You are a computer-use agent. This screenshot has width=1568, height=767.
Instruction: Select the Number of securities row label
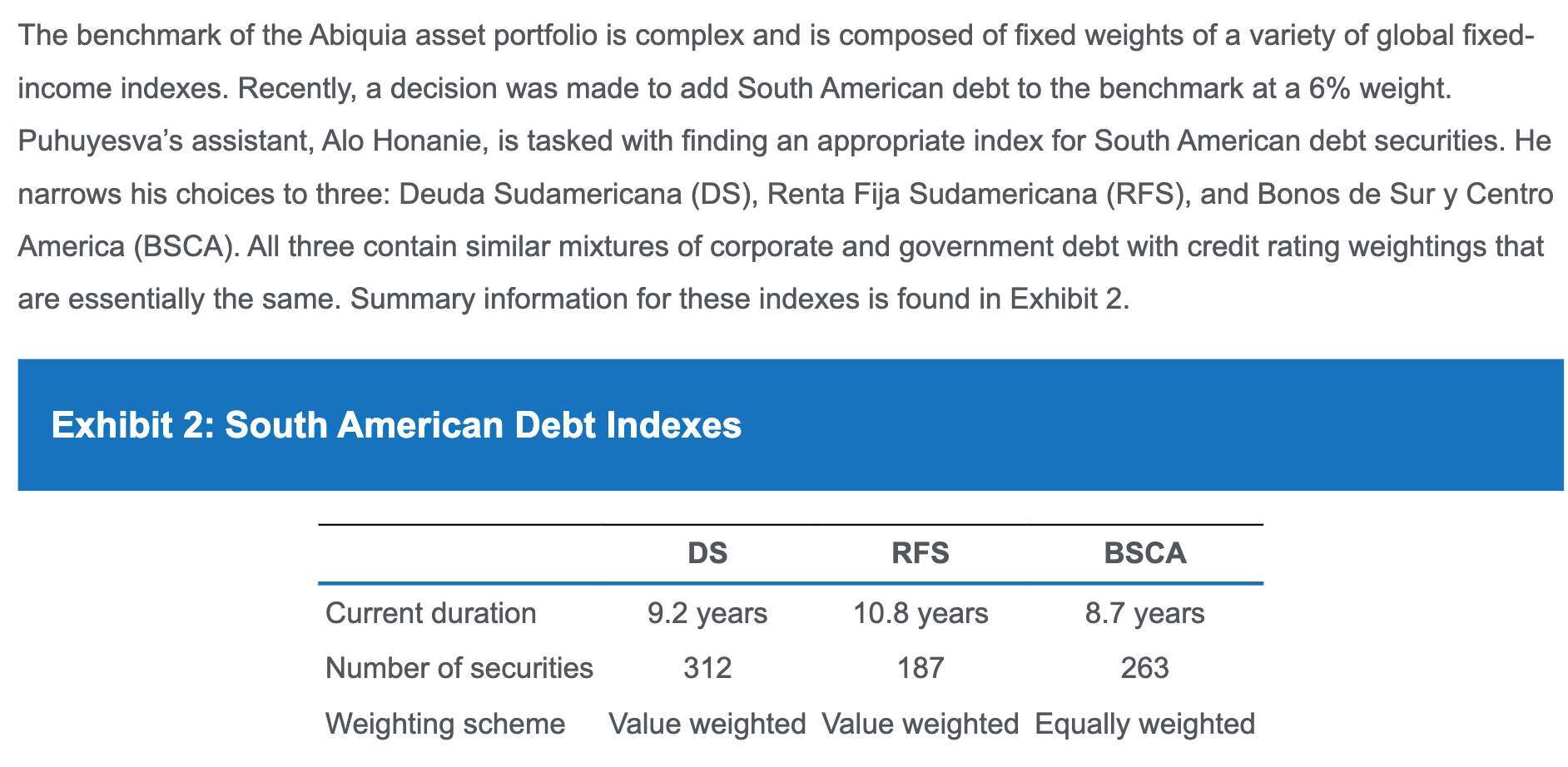coord(459,668)
